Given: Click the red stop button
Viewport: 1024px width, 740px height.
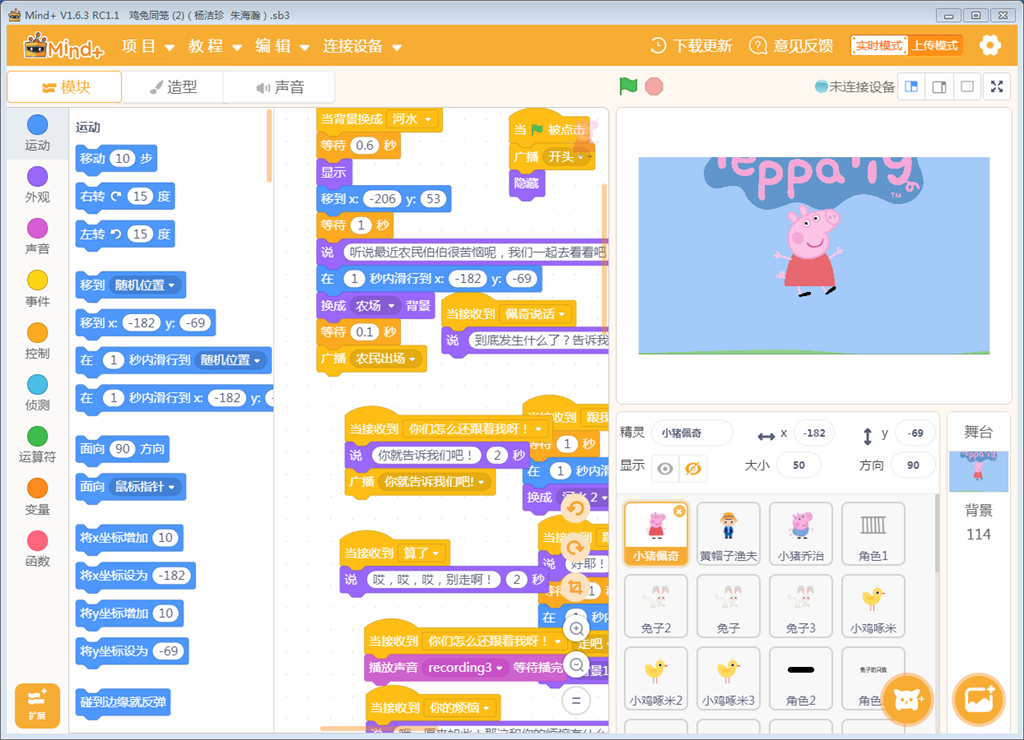Looking at the screenshot, I should tap(654, 86).
